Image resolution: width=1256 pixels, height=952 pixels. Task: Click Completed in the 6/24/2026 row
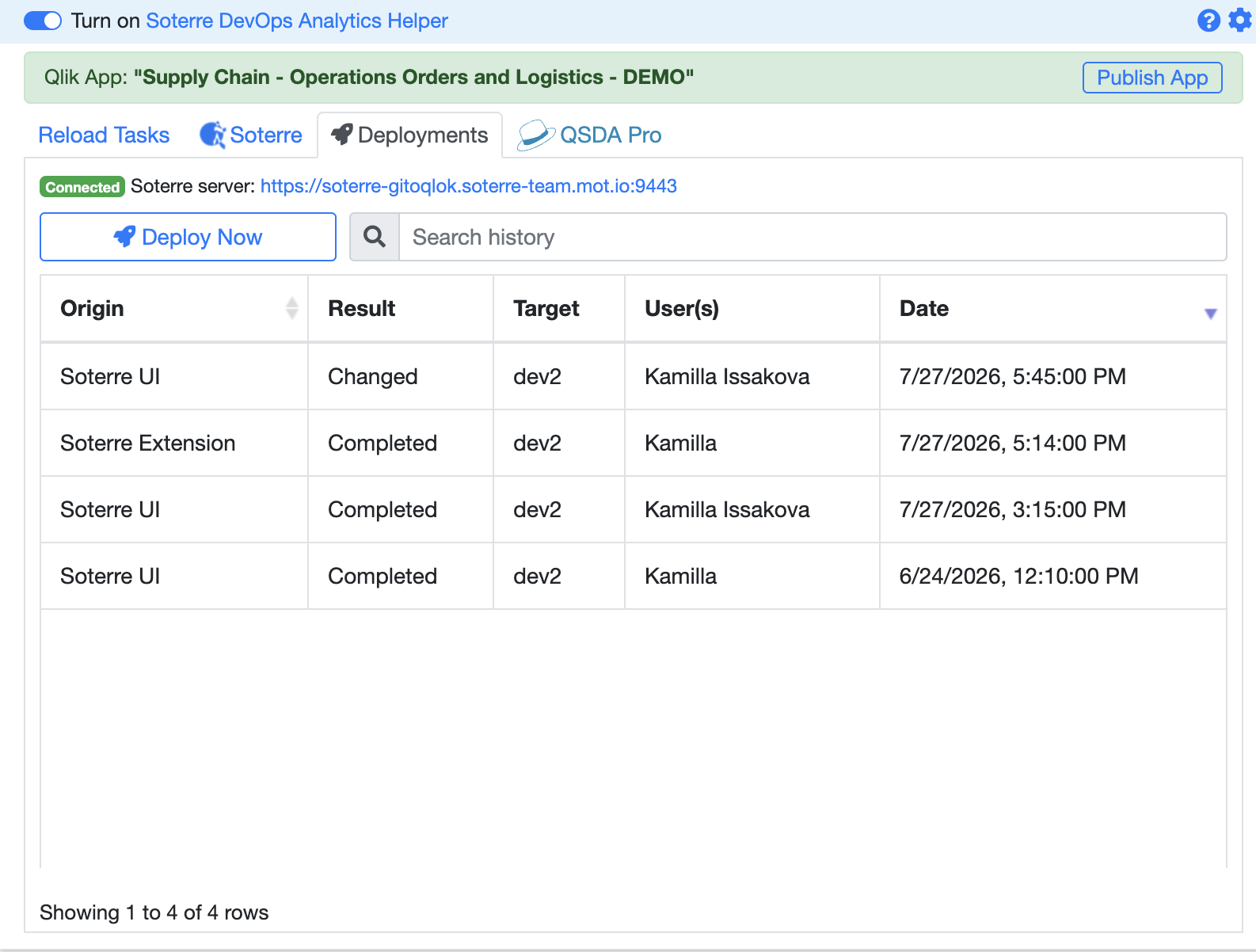(383, 577)
